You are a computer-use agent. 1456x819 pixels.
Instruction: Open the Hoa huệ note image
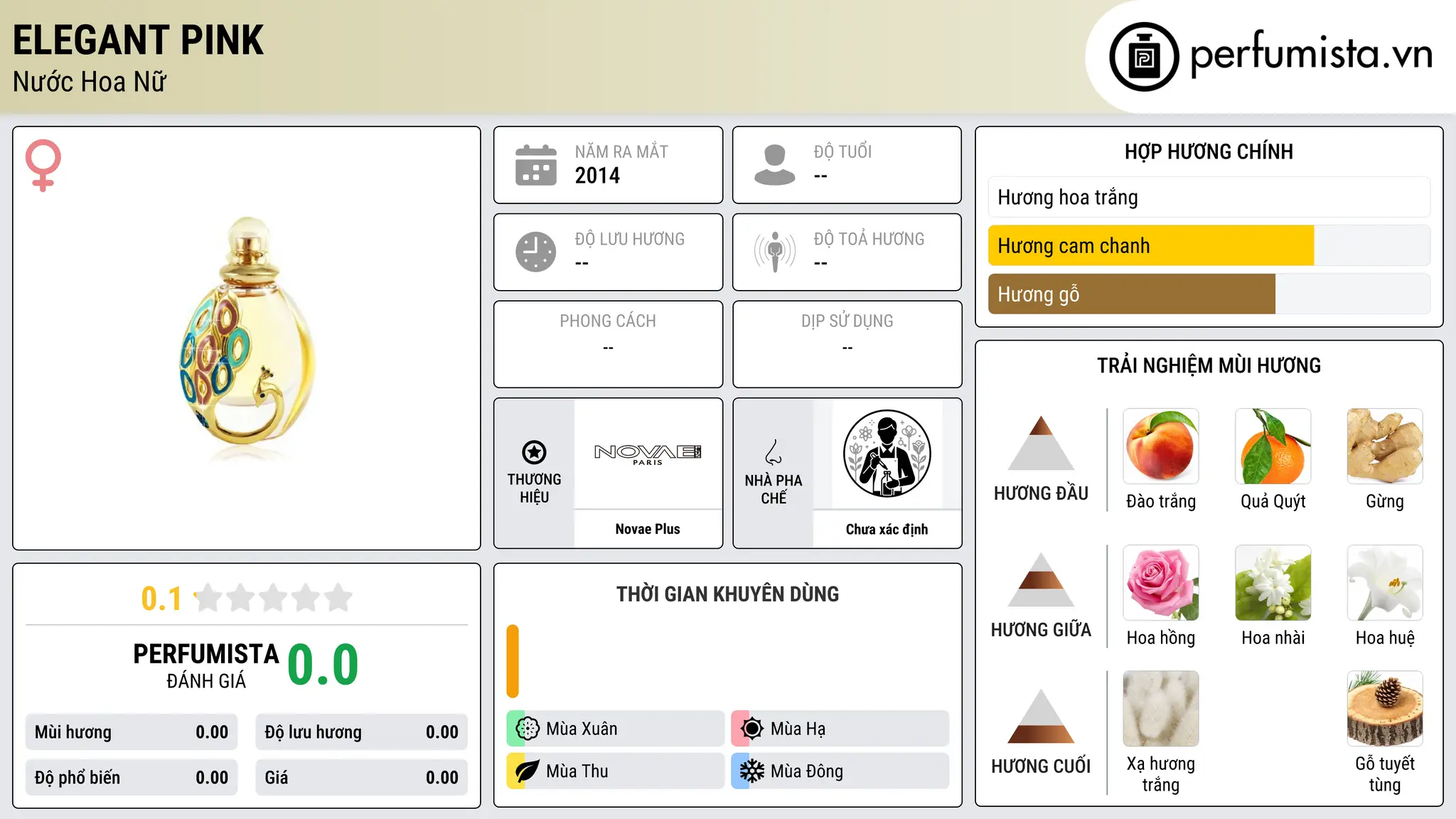[x=1385, y=583]
